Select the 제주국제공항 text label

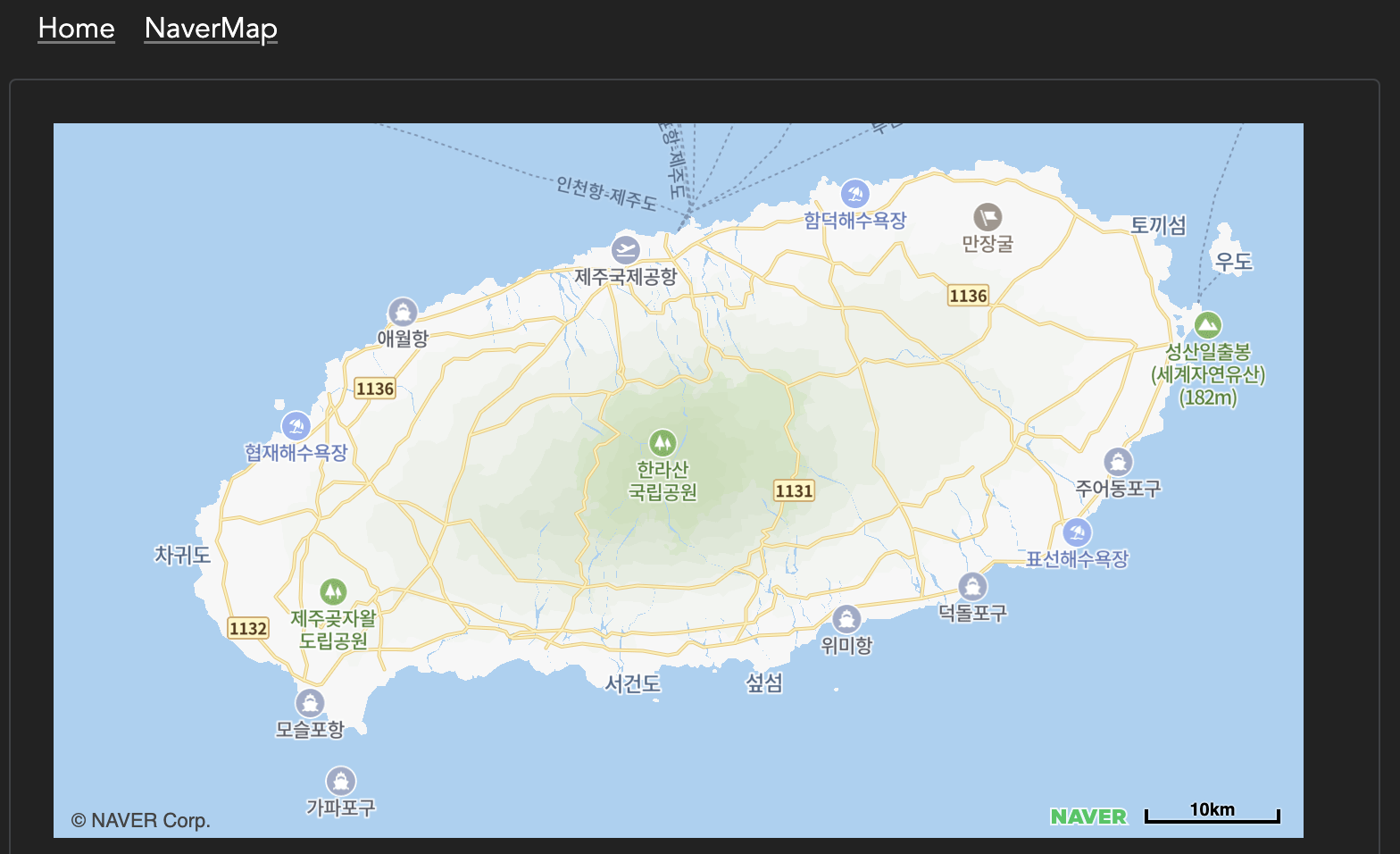pyautogui.click(x=626, y=277)
